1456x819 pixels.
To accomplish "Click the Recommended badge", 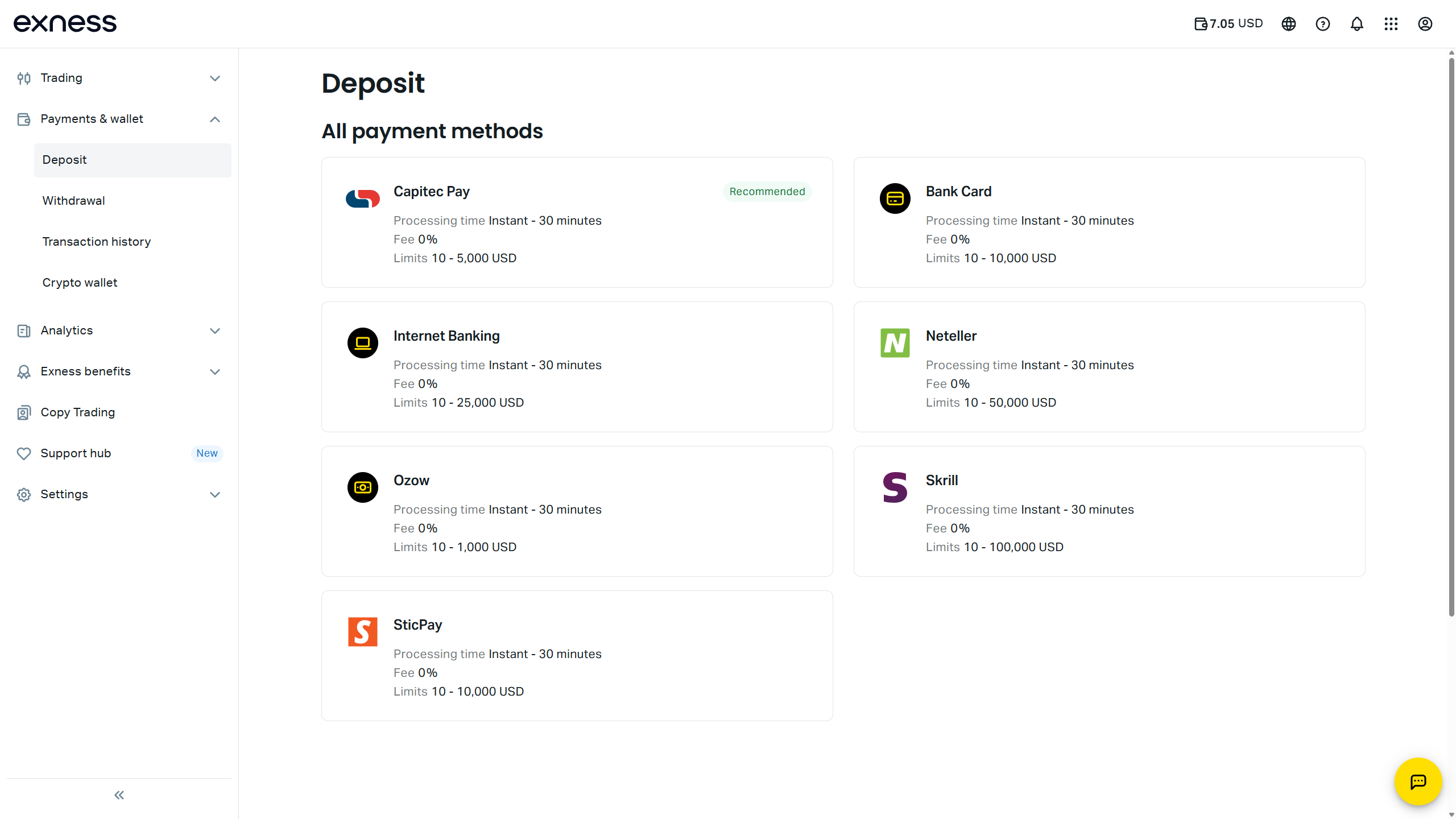I will (767, 192).
